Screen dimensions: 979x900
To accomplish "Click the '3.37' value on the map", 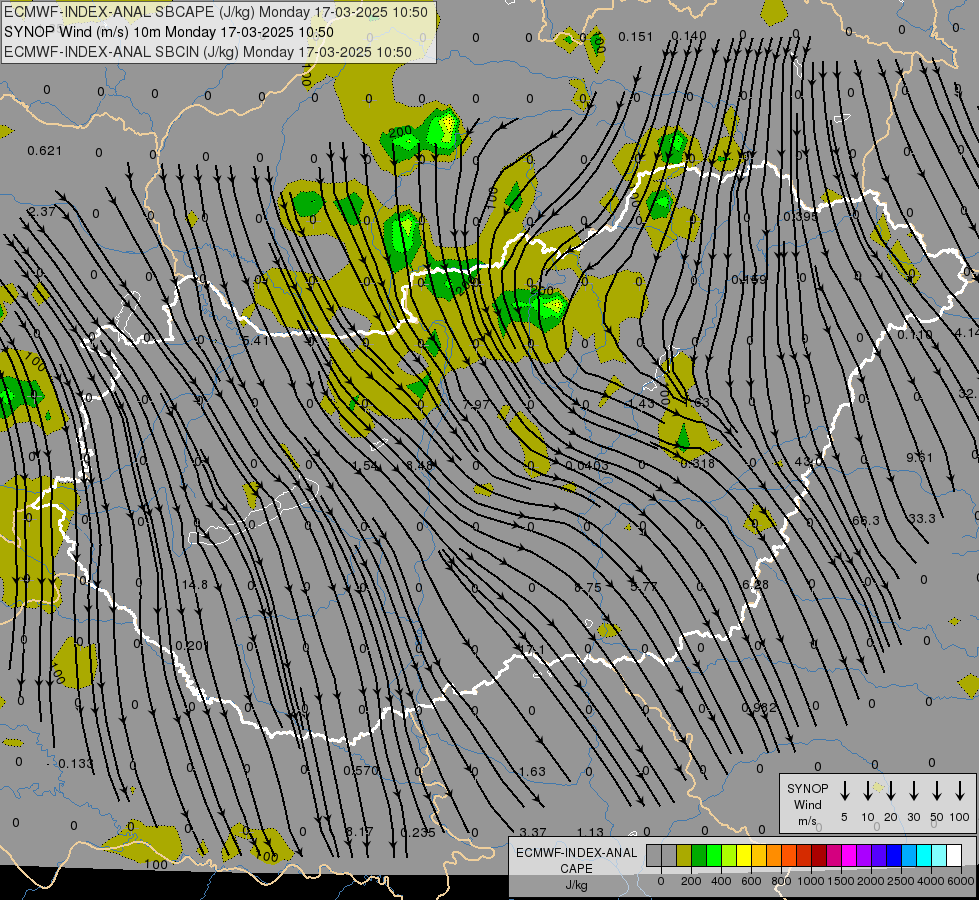I will click(533, 832).
